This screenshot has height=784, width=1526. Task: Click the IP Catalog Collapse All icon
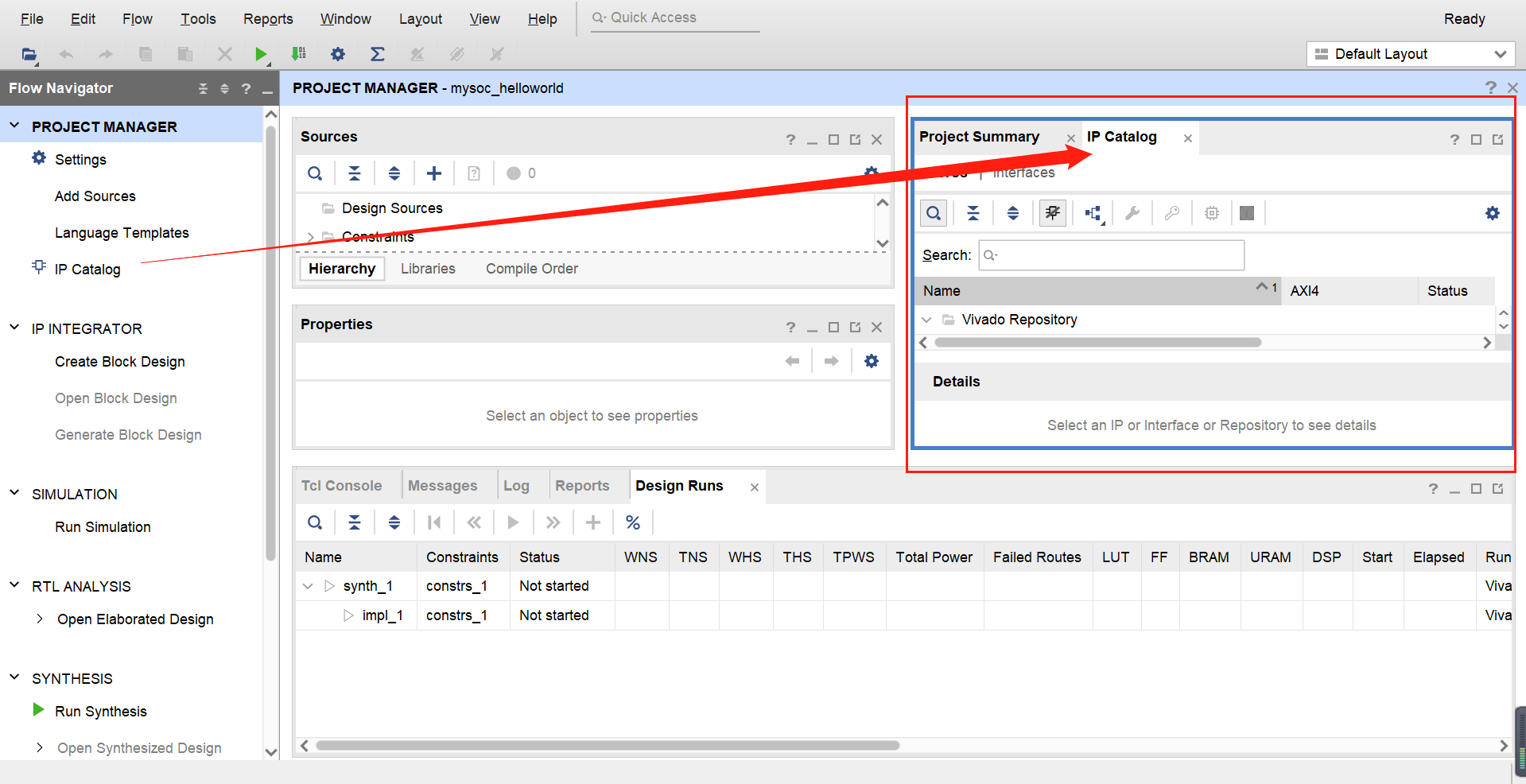pyautogui.click(x=973, y=213)
